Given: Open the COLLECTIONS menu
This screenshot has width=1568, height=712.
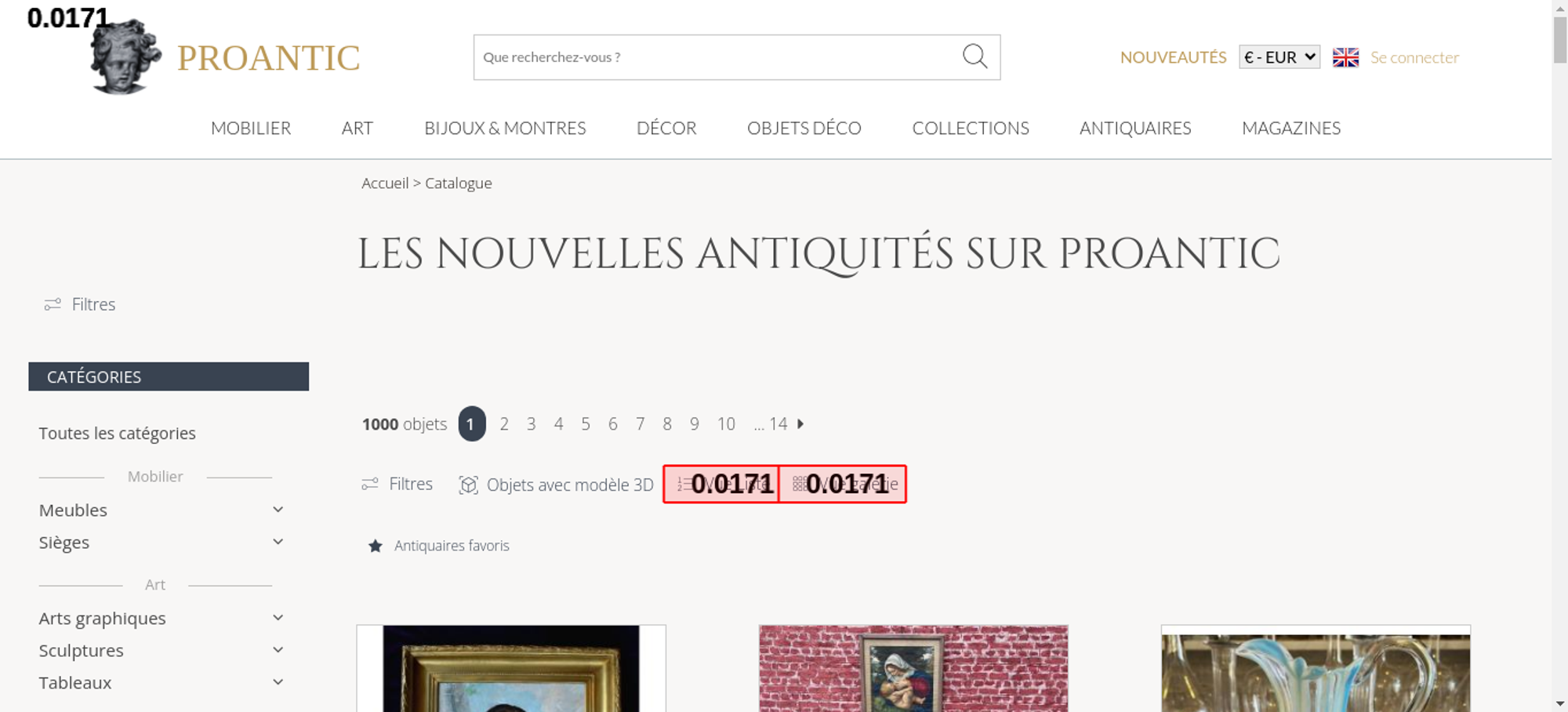Looking at the screenshot, I should [971, 128].
